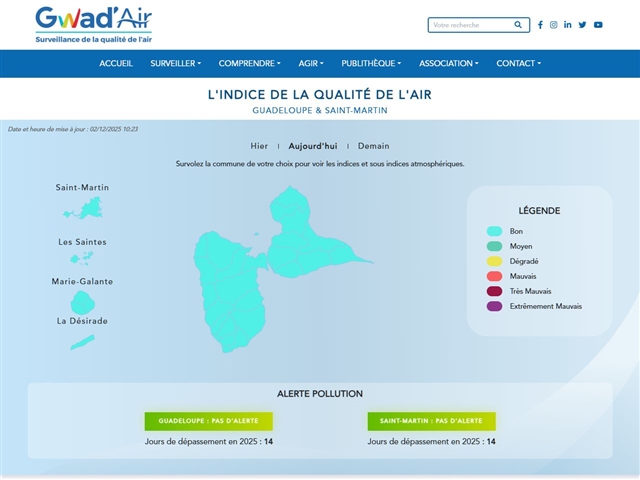Image resolution: width=640 pixels, height=480 pixels.
Task: Click the 'Marie-Galante' label text
Action: 82,281
